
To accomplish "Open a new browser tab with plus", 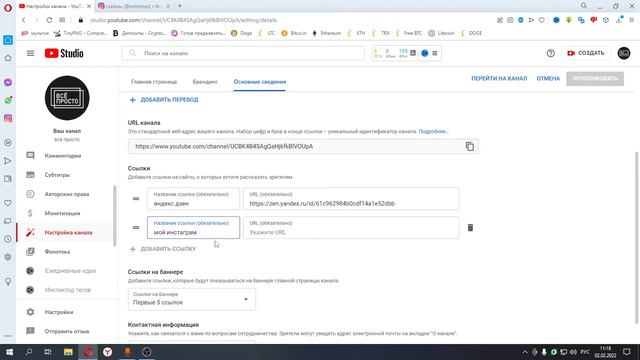I will [x=180, y=6].
